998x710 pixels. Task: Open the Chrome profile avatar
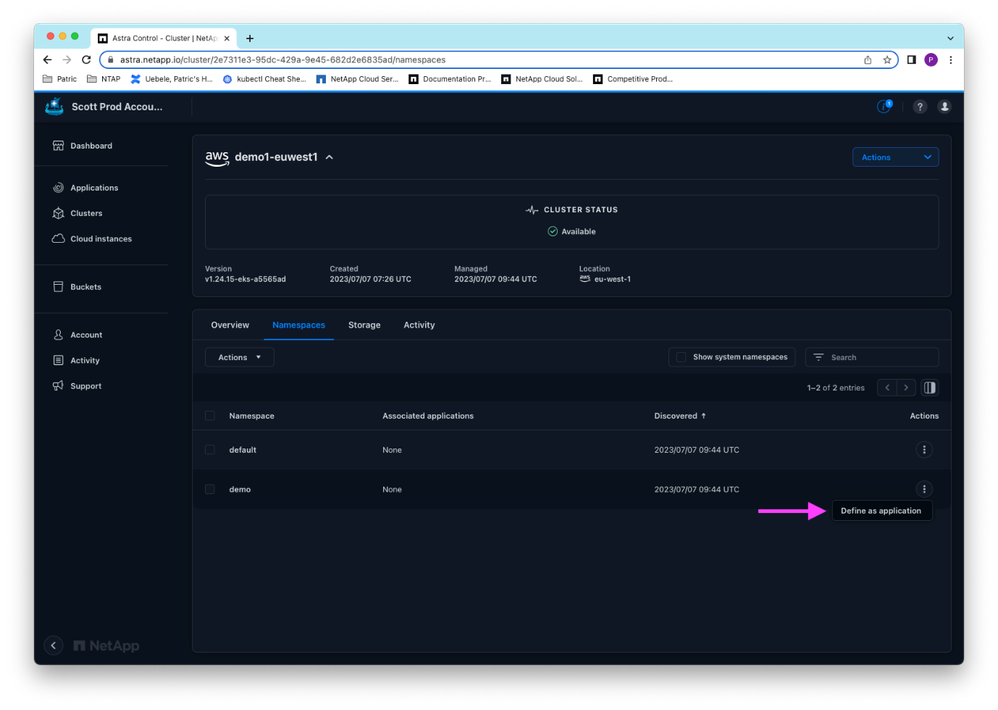(931, 60)
